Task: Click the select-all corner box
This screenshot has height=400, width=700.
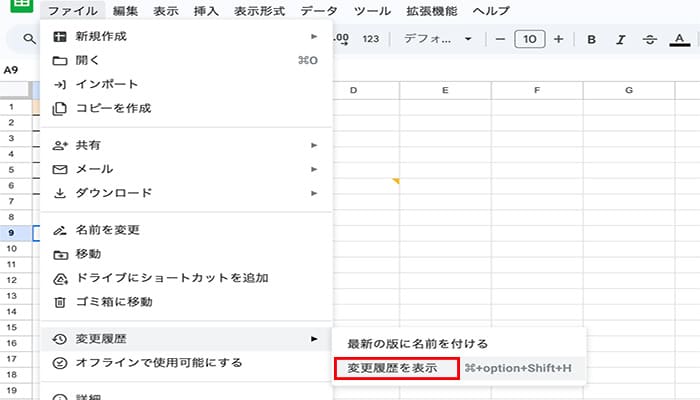Action: pyautogui.click(x=16, y=90)
